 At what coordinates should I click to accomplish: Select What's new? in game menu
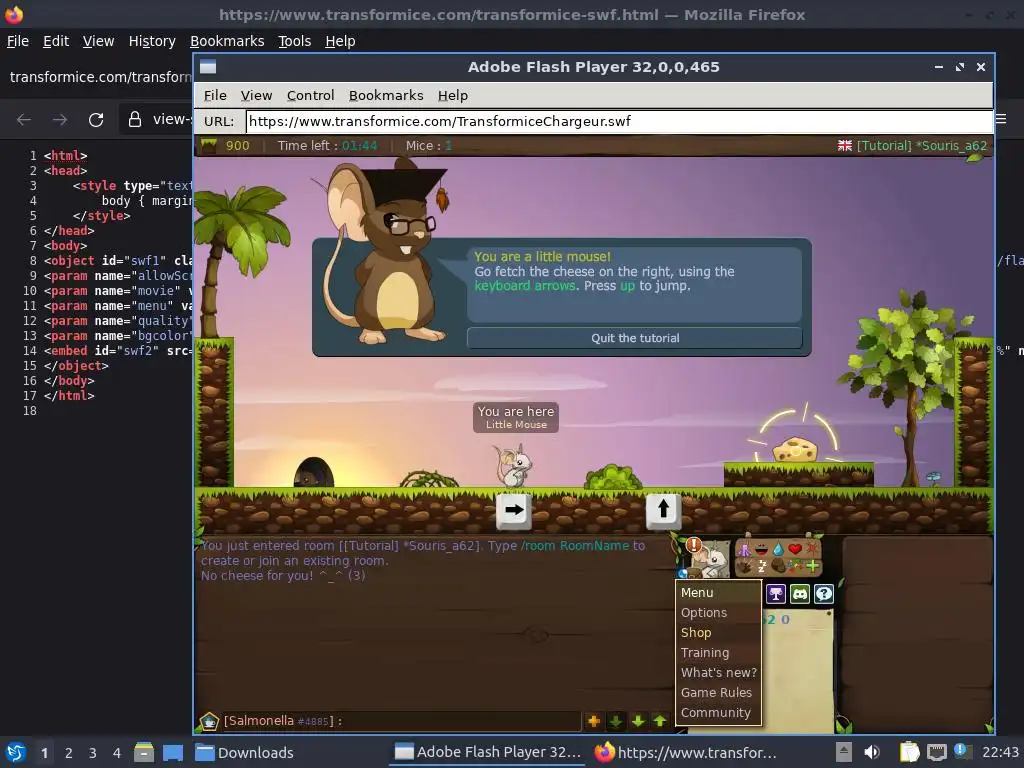[x=718, y=673]
